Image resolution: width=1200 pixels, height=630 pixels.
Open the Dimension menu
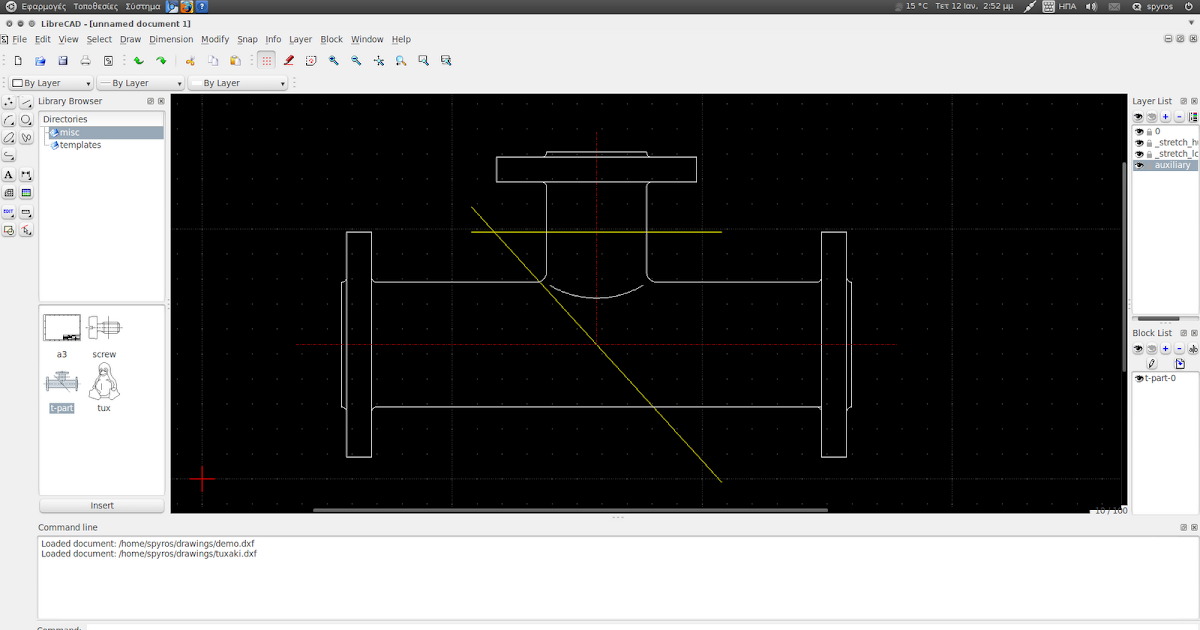(171, 40)
